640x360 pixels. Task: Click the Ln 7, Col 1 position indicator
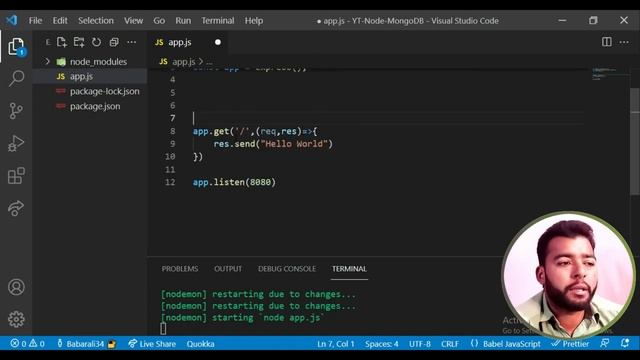336,344
